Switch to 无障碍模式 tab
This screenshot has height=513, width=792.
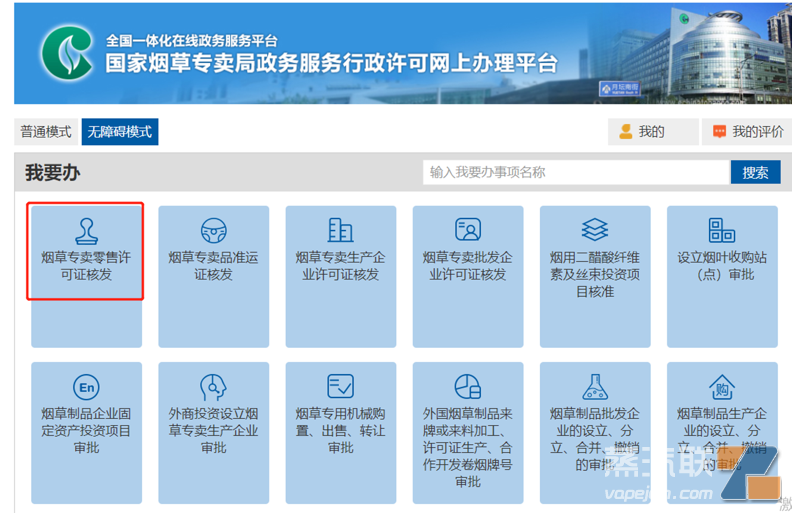coord(120,132)
